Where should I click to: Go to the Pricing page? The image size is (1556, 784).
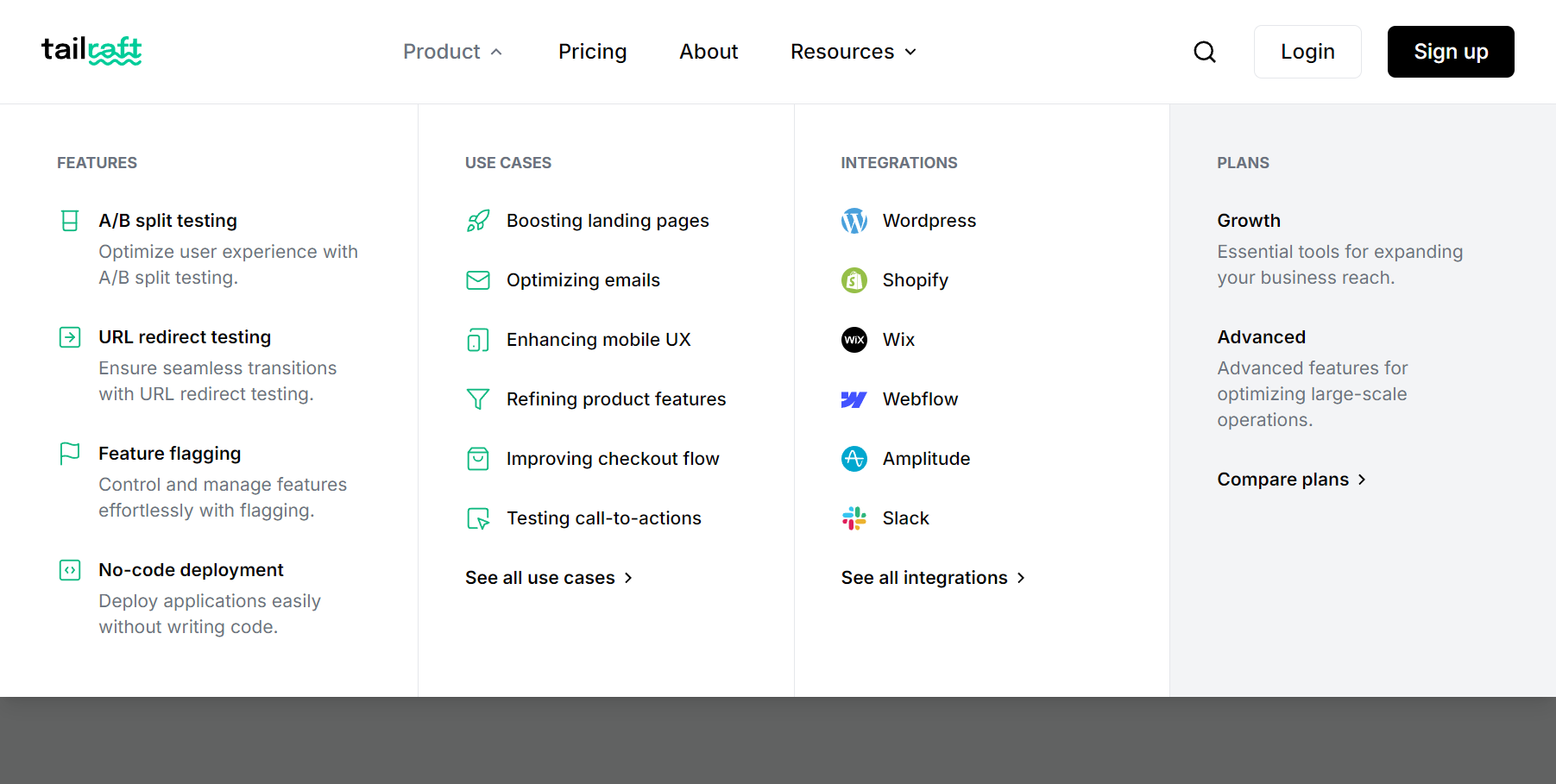pyautogui.click(x=592, y=52)
